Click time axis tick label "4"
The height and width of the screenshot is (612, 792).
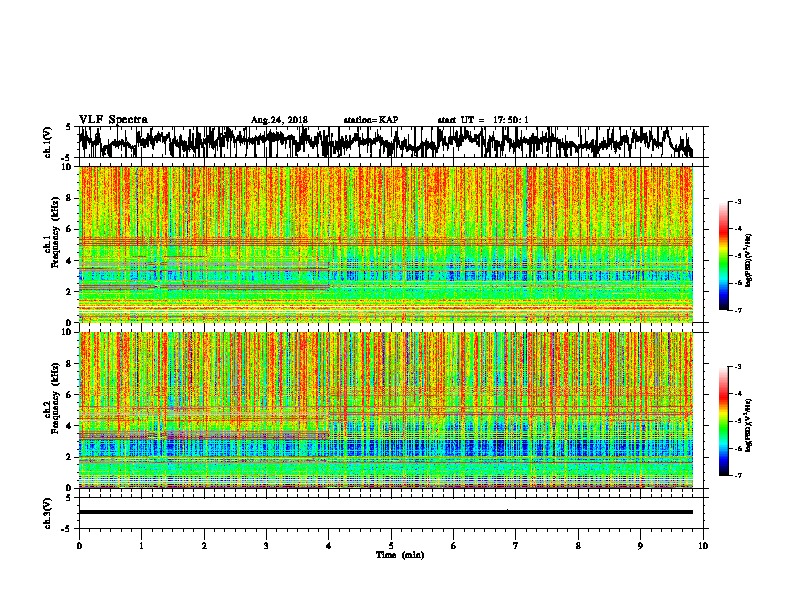coord(329,546)
